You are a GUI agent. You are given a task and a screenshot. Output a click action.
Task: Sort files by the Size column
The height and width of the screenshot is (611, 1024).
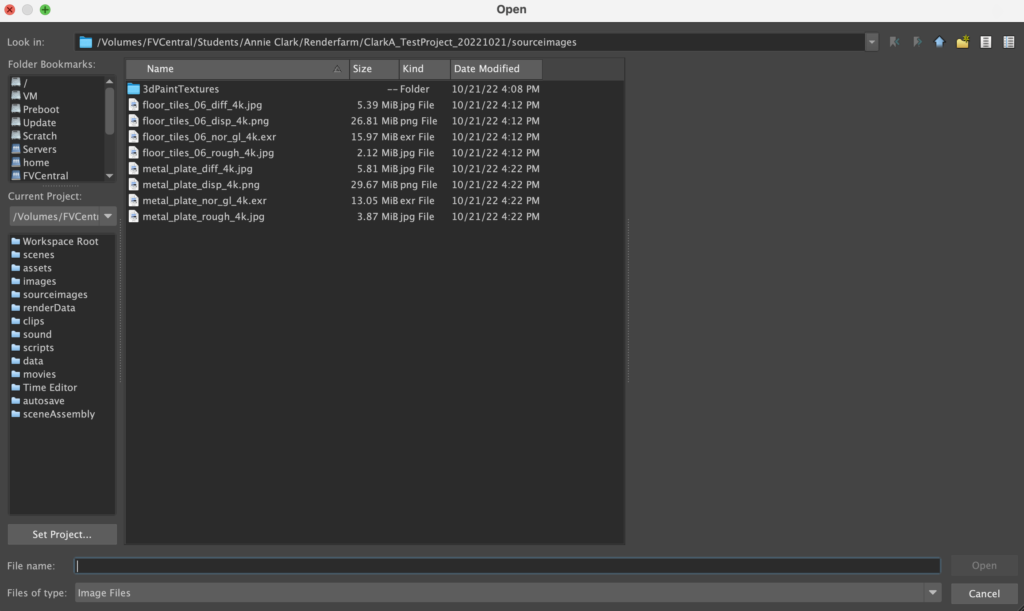(x=374, y=69)
